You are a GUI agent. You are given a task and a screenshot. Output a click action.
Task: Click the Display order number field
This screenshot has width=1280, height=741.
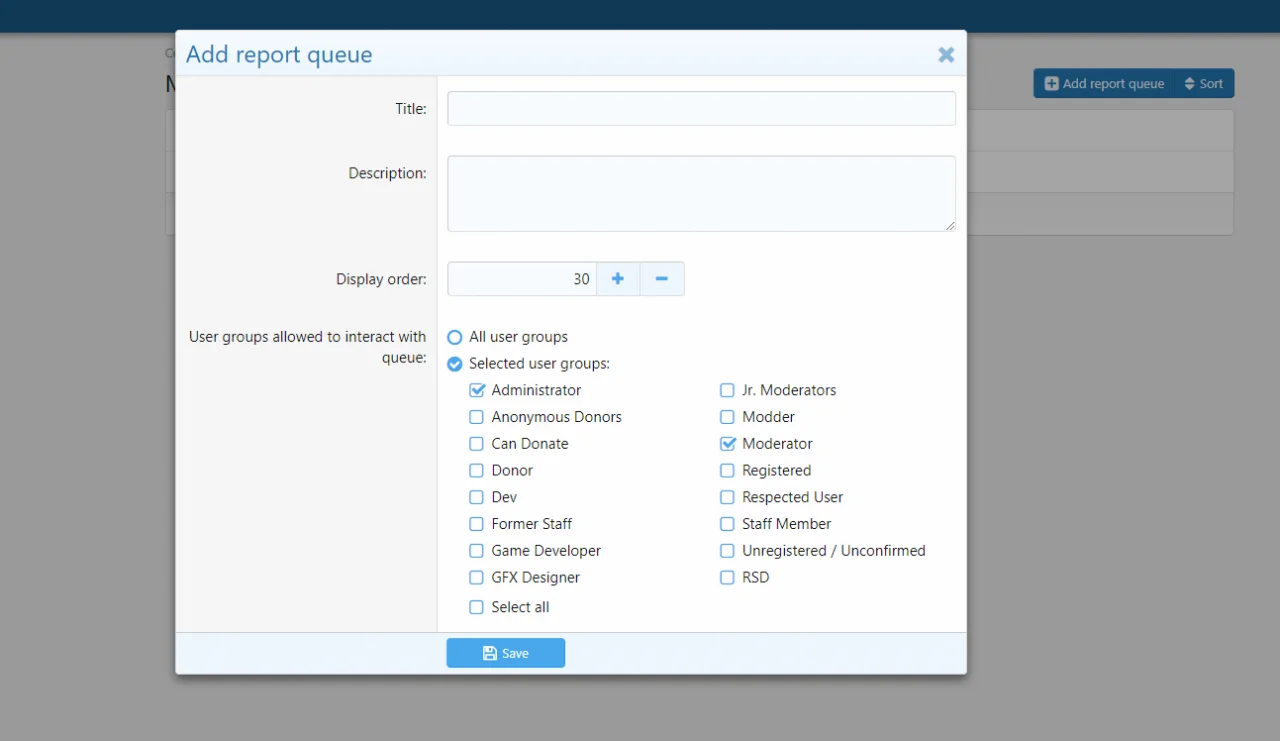click(x=521, y=279)
